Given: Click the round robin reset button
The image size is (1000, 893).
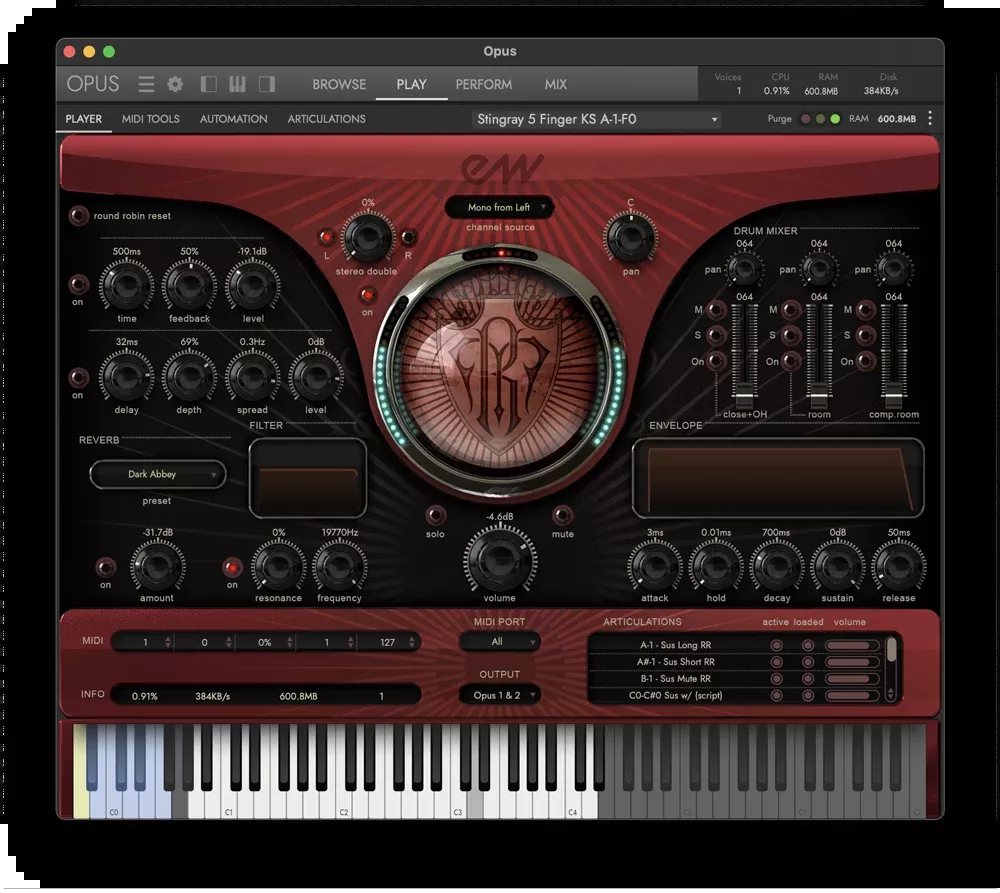Looking at the screenshot, I should [x=78, y=216].
